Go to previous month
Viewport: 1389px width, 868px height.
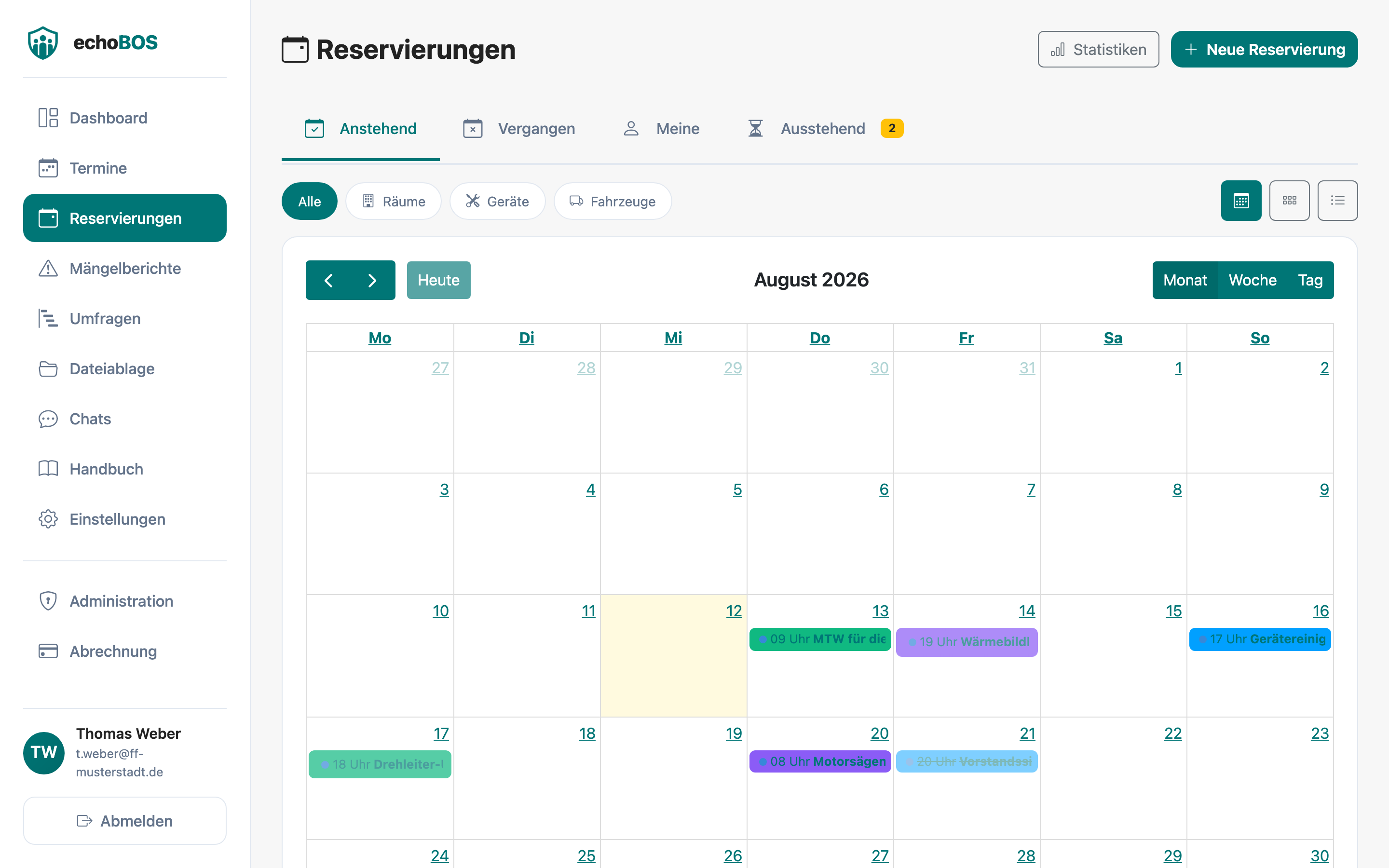(x=328, y=280)
